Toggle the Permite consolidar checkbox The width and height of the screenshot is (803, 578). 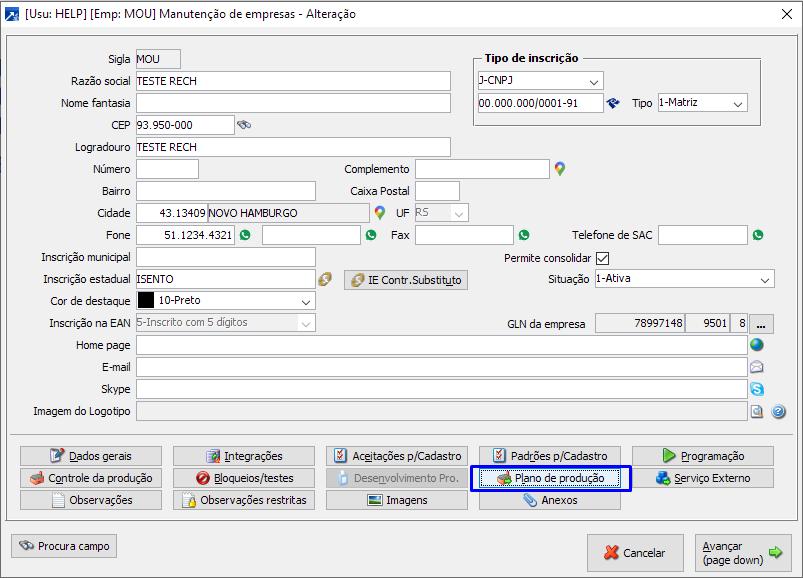pos(602,258)
